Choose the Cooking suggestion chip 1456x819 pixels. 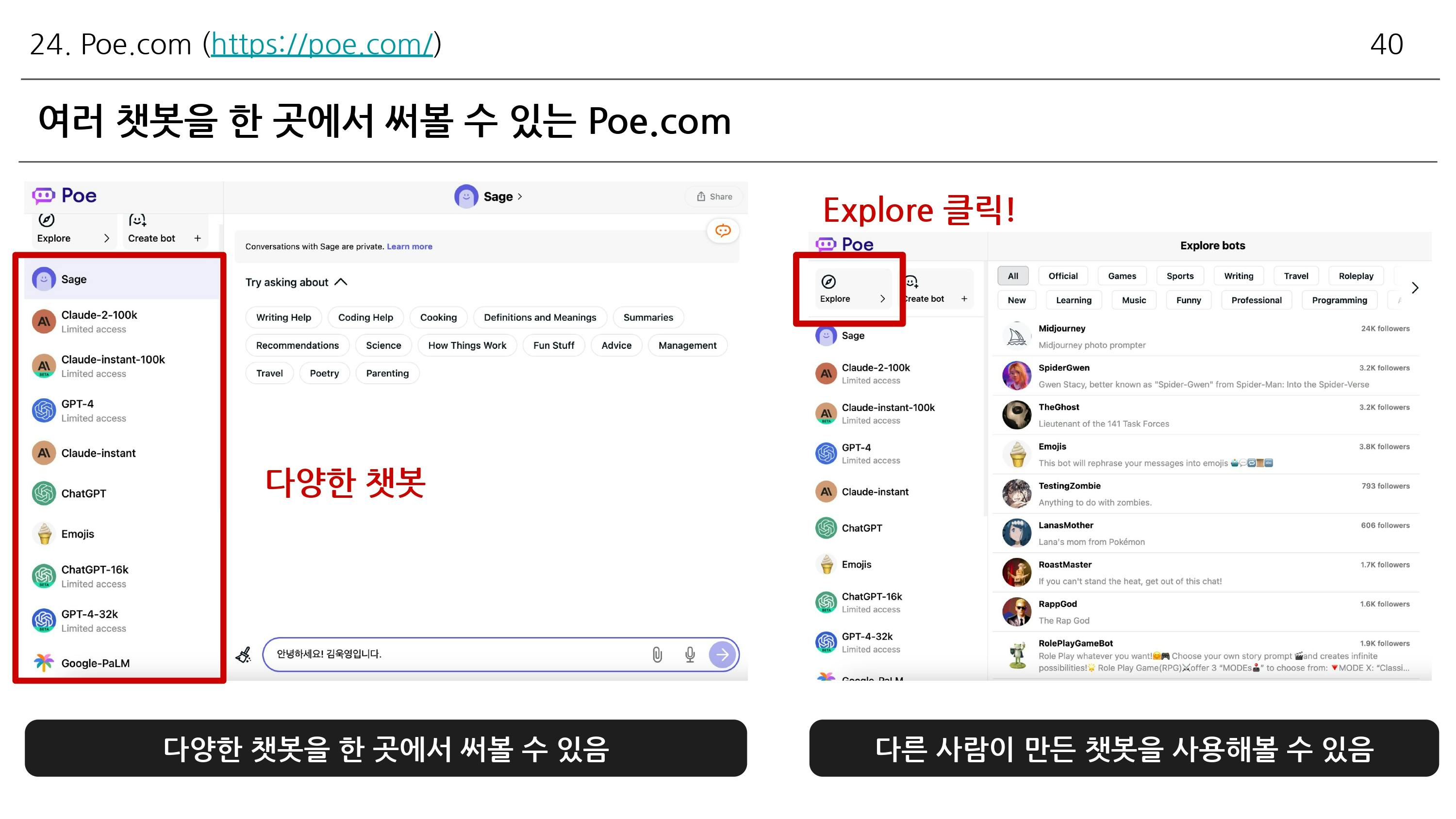click(x=438, y=317)
